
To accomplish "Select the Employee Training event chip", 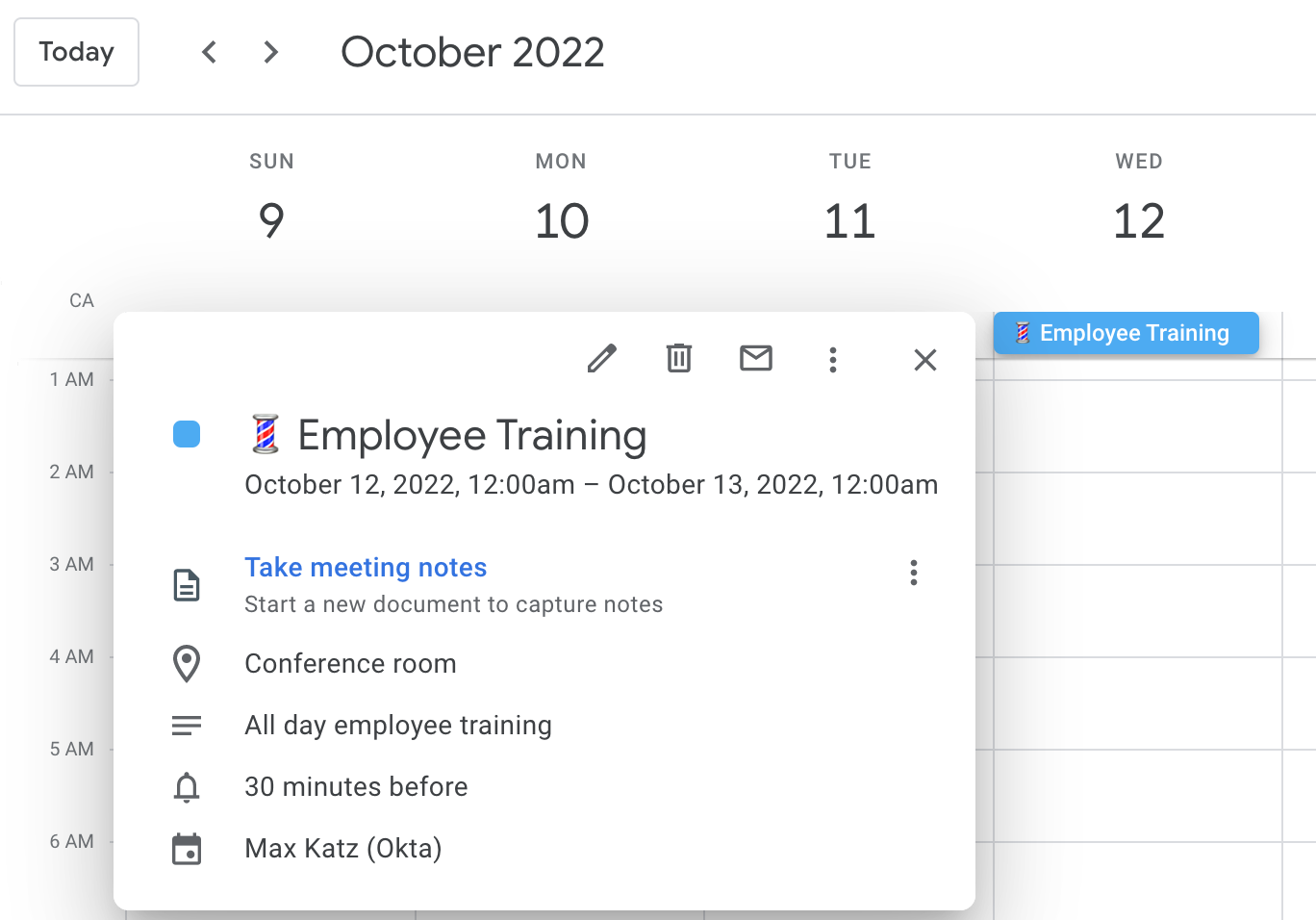I will 1126,333.
